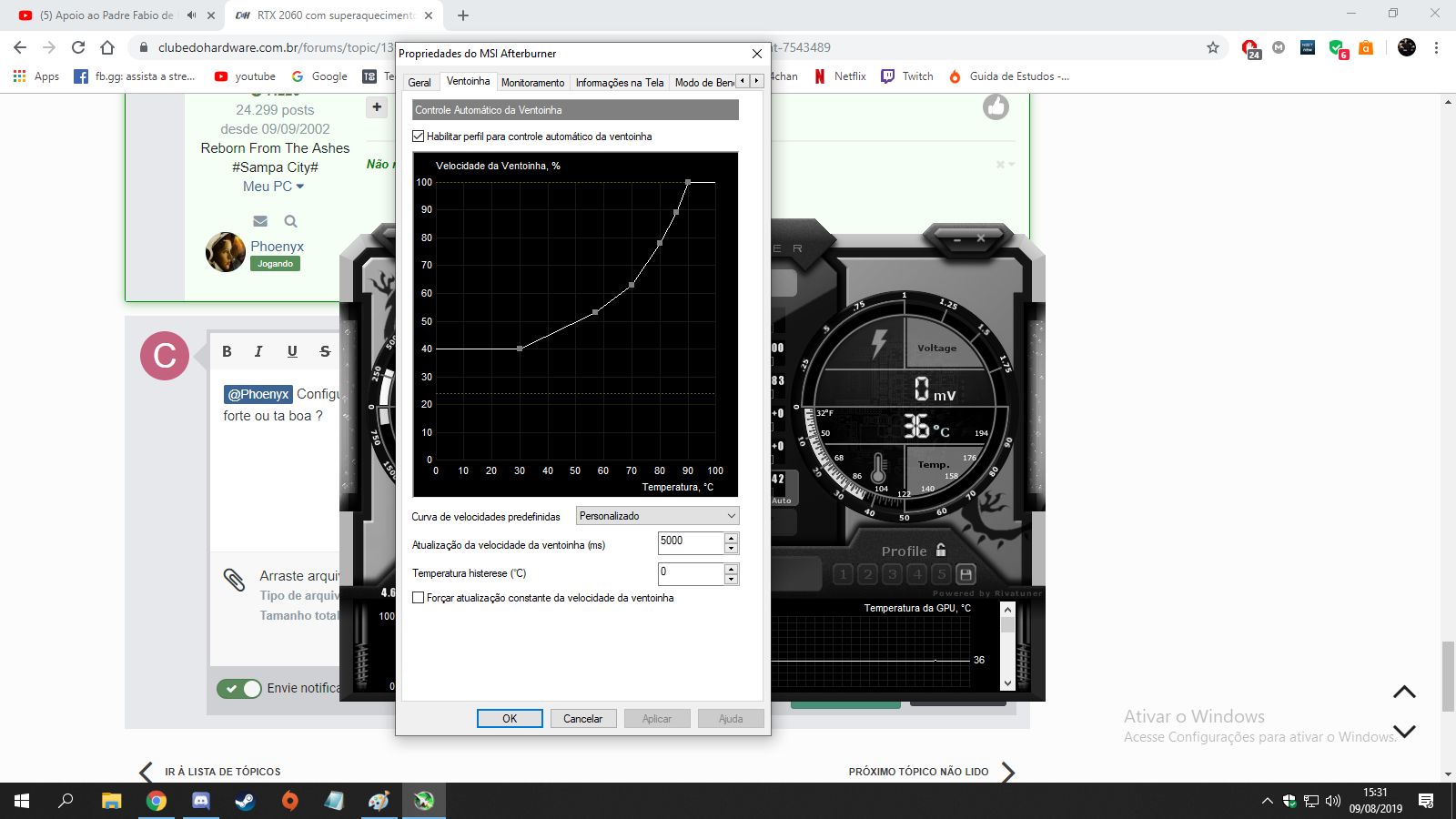Open the Guida de Estudos bookmark
The height and width of the screenshot is (819, 1456).
coord(1009,76)
